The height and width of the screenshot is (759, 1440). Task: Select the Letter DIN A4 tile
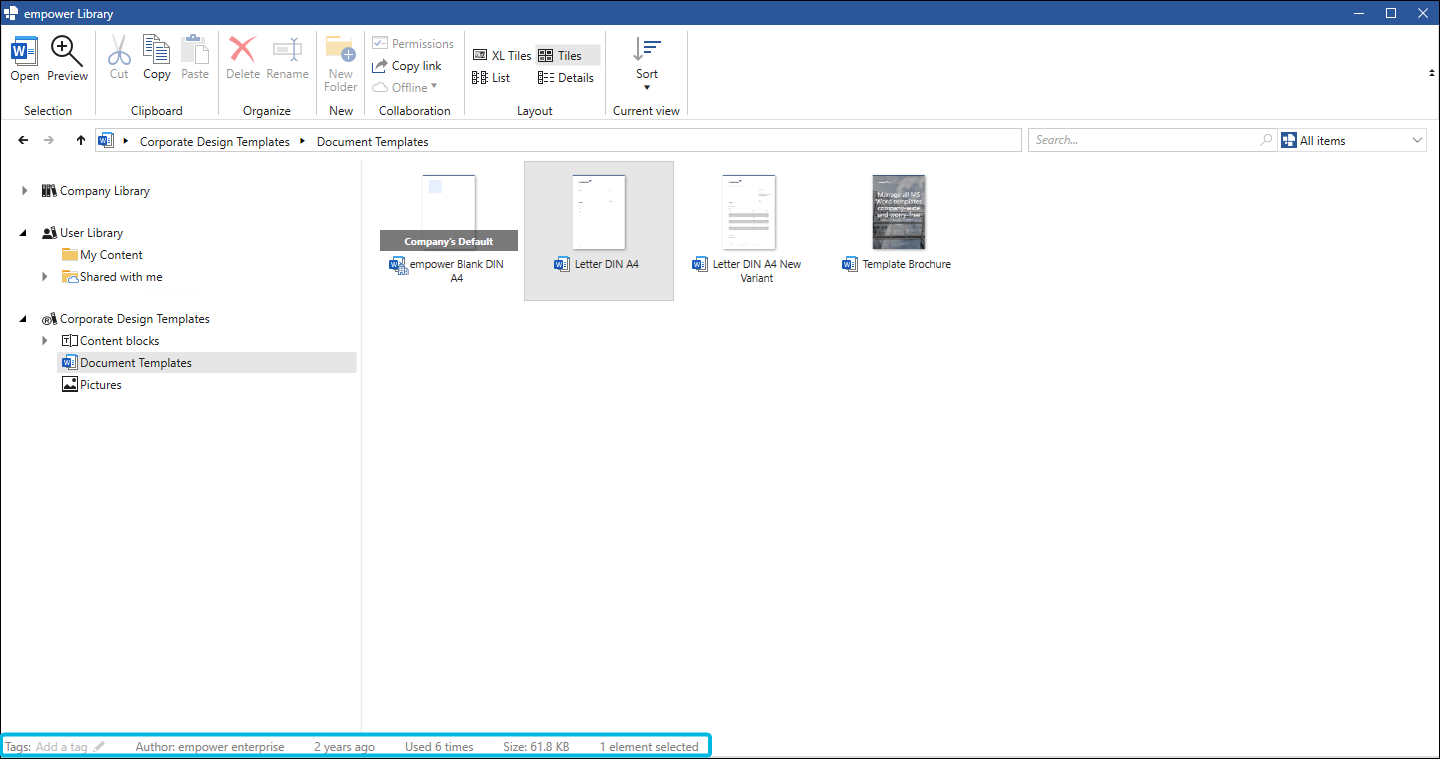pos(599,230)
